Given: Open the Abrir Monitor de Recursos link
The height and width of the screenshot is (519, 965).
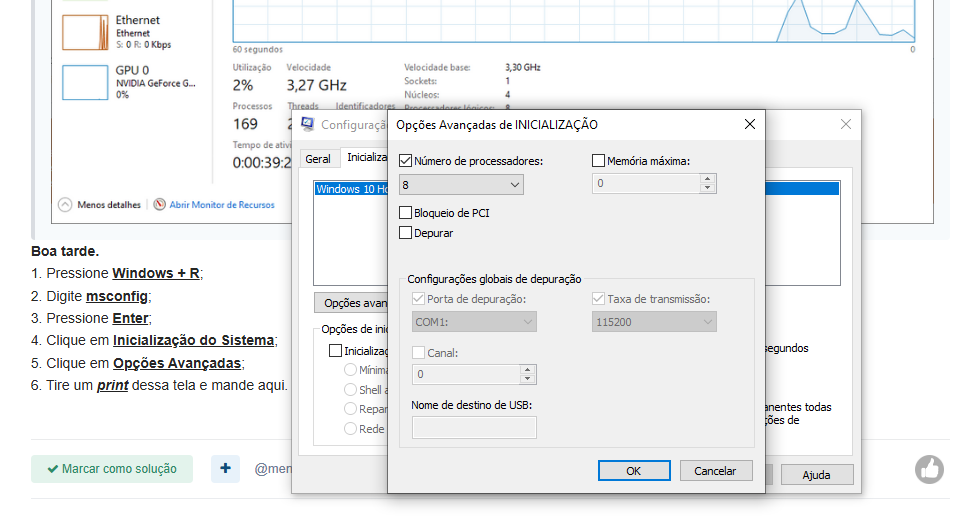Looking at the screenshot, I should pyautogui.click(x=221, y=205).
